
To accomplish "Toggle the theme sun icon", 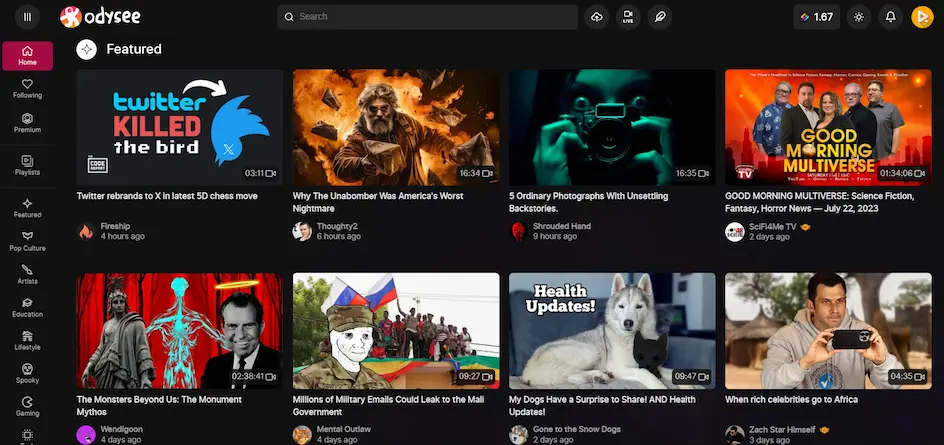I will coord(859,17).
